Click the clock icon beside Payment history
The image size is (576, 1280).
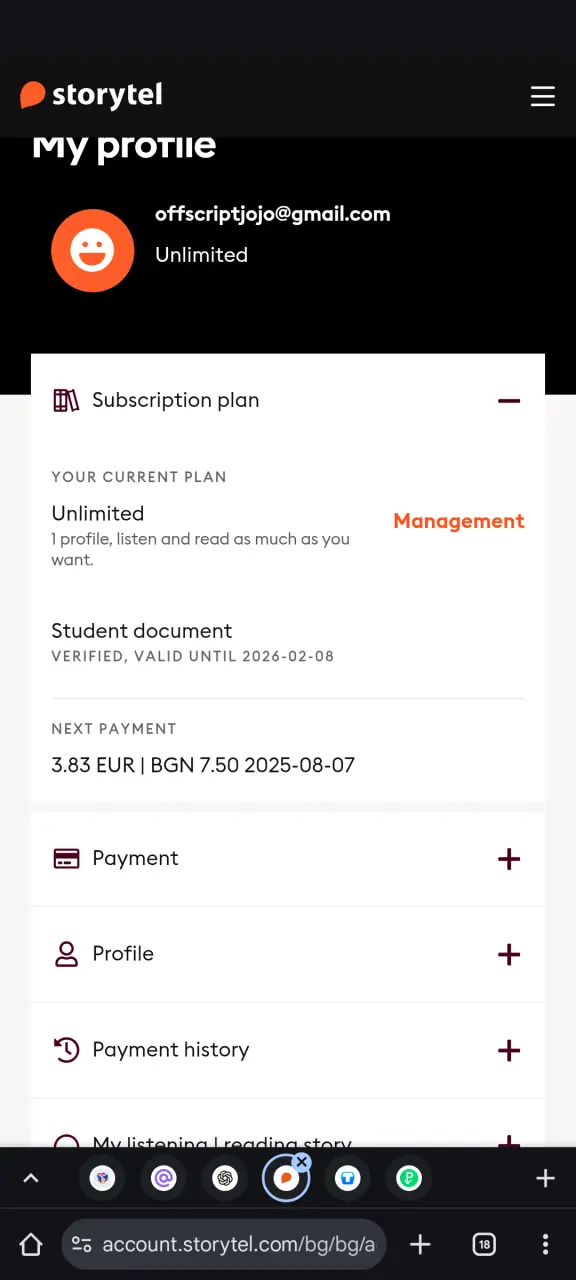tap(66, 1050)
